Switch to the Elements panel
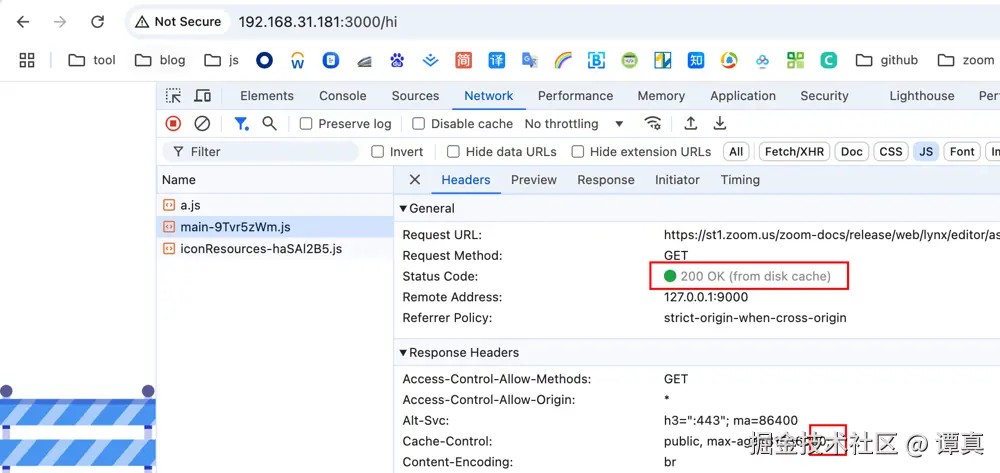The width and height of the screenshot is (1000, 473). point(267,96)
